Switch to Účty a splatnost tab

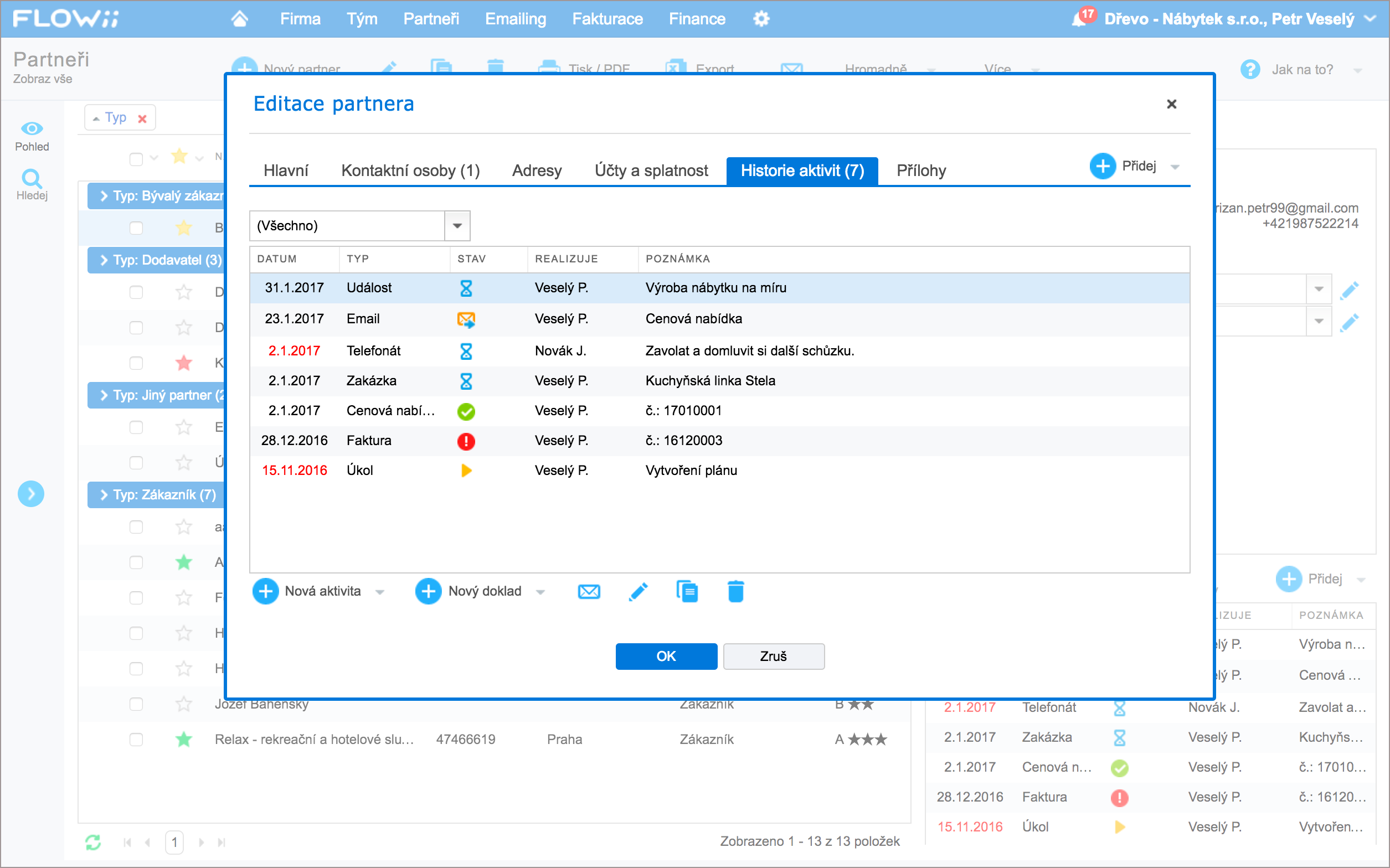(x=651, y=170)
